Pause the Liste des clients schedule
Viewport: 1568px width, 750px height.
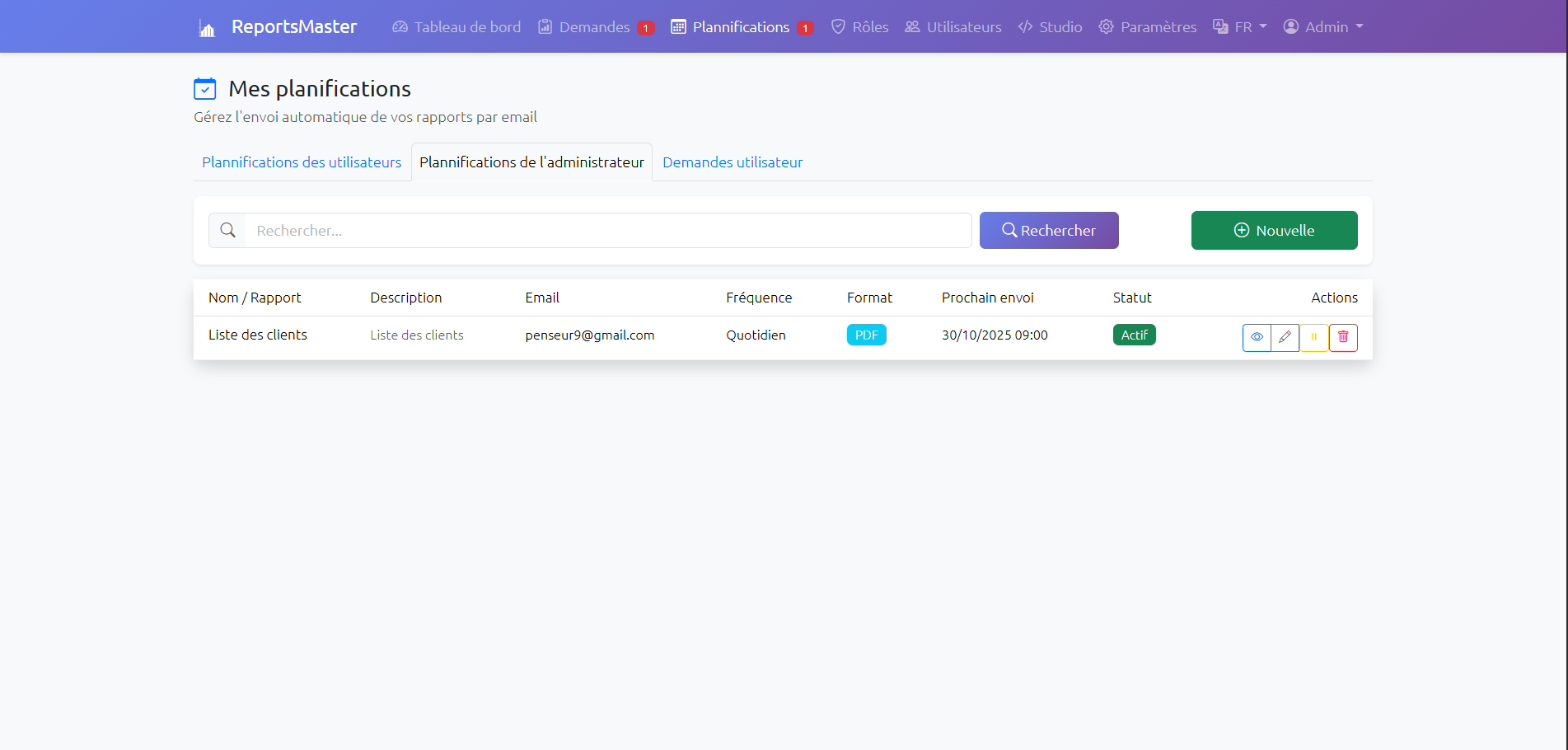[1313, 337]
